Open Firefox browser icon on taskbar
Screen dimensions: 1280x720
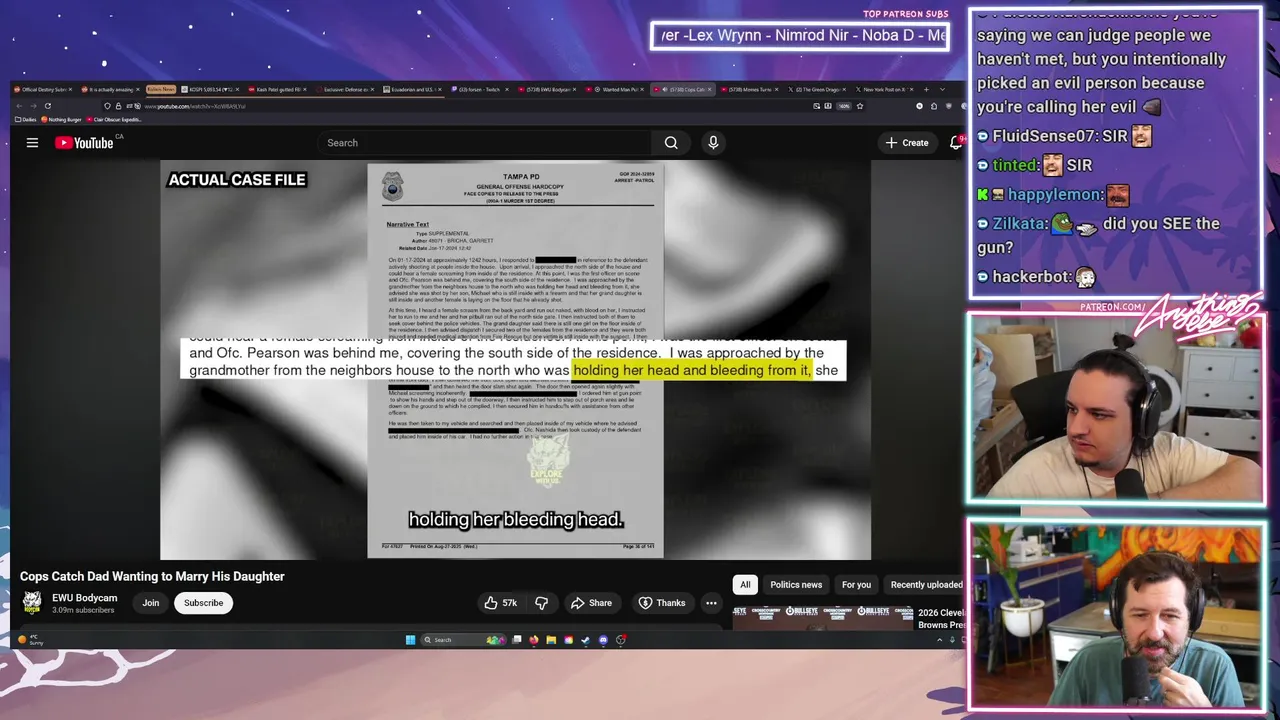[534, 640]
